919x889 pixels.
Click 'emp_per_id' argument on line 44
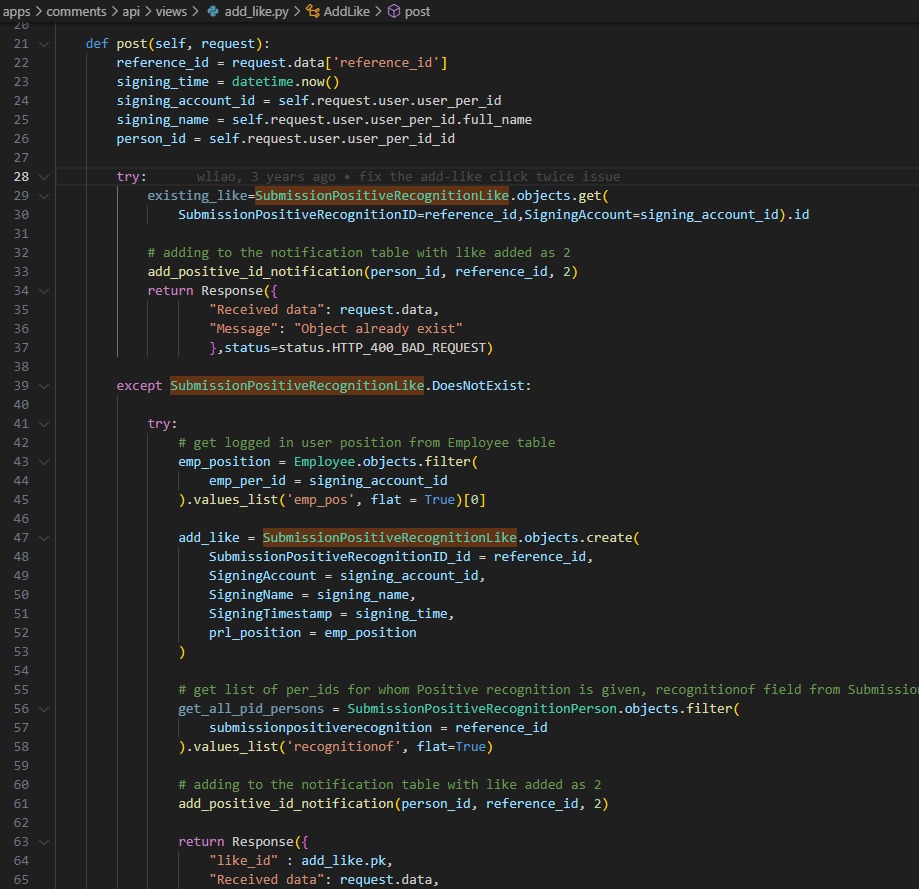coord(247,481)
